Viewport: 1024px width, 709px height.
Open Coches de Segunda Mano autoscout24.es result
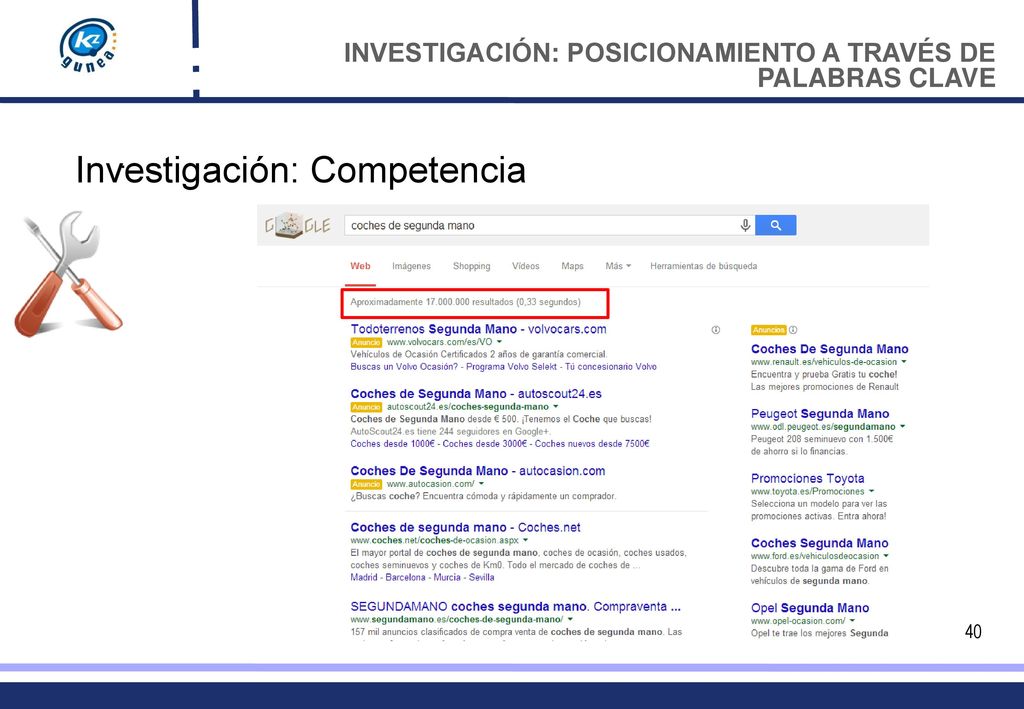click(476, 394)
